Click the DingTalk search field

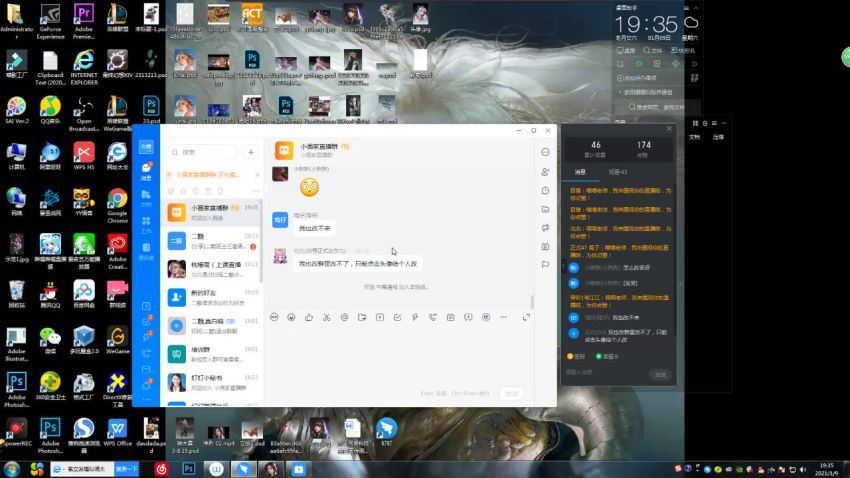tap(203, 153)
